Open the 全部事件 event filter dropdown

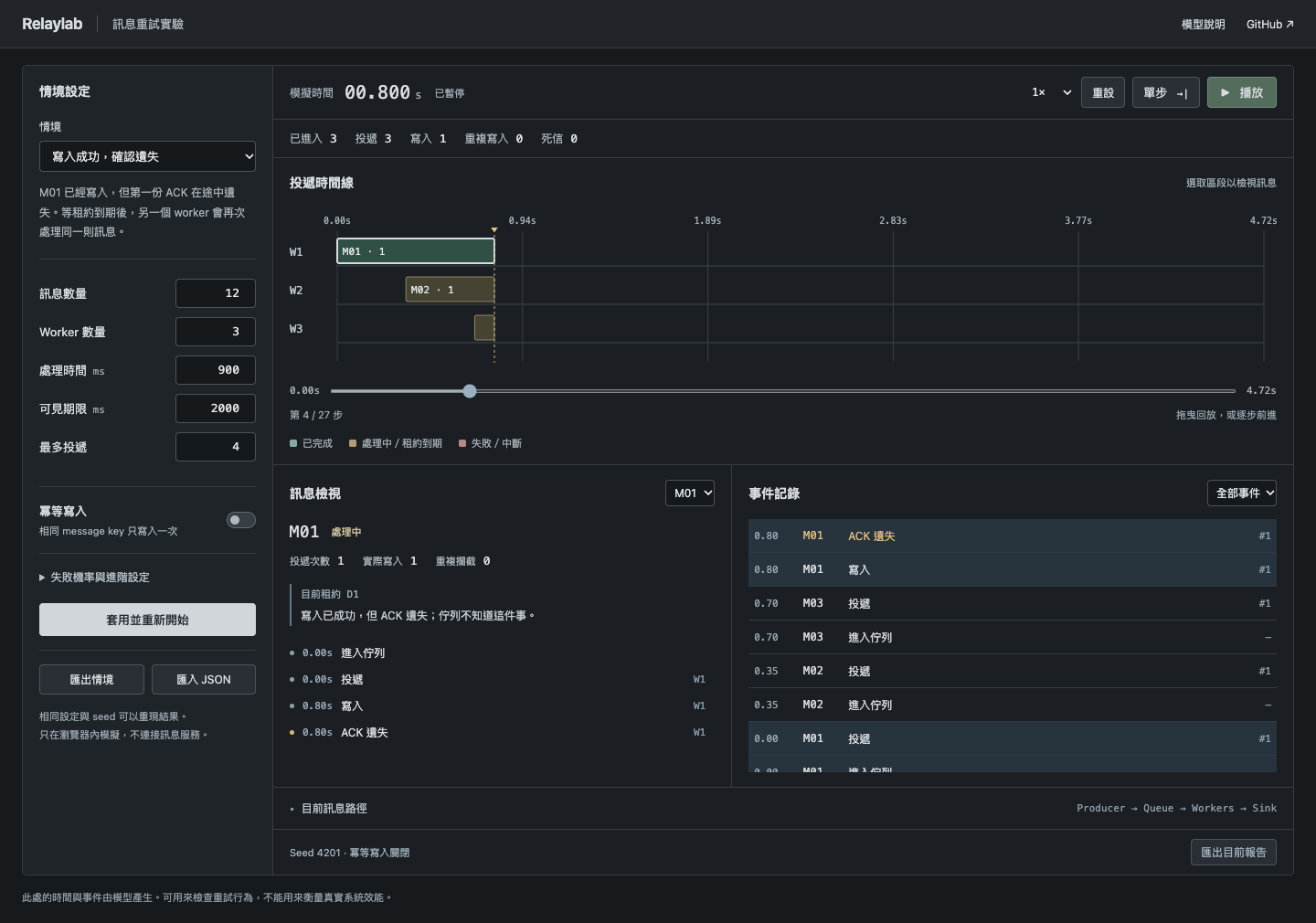click(x=1242, y=493)
